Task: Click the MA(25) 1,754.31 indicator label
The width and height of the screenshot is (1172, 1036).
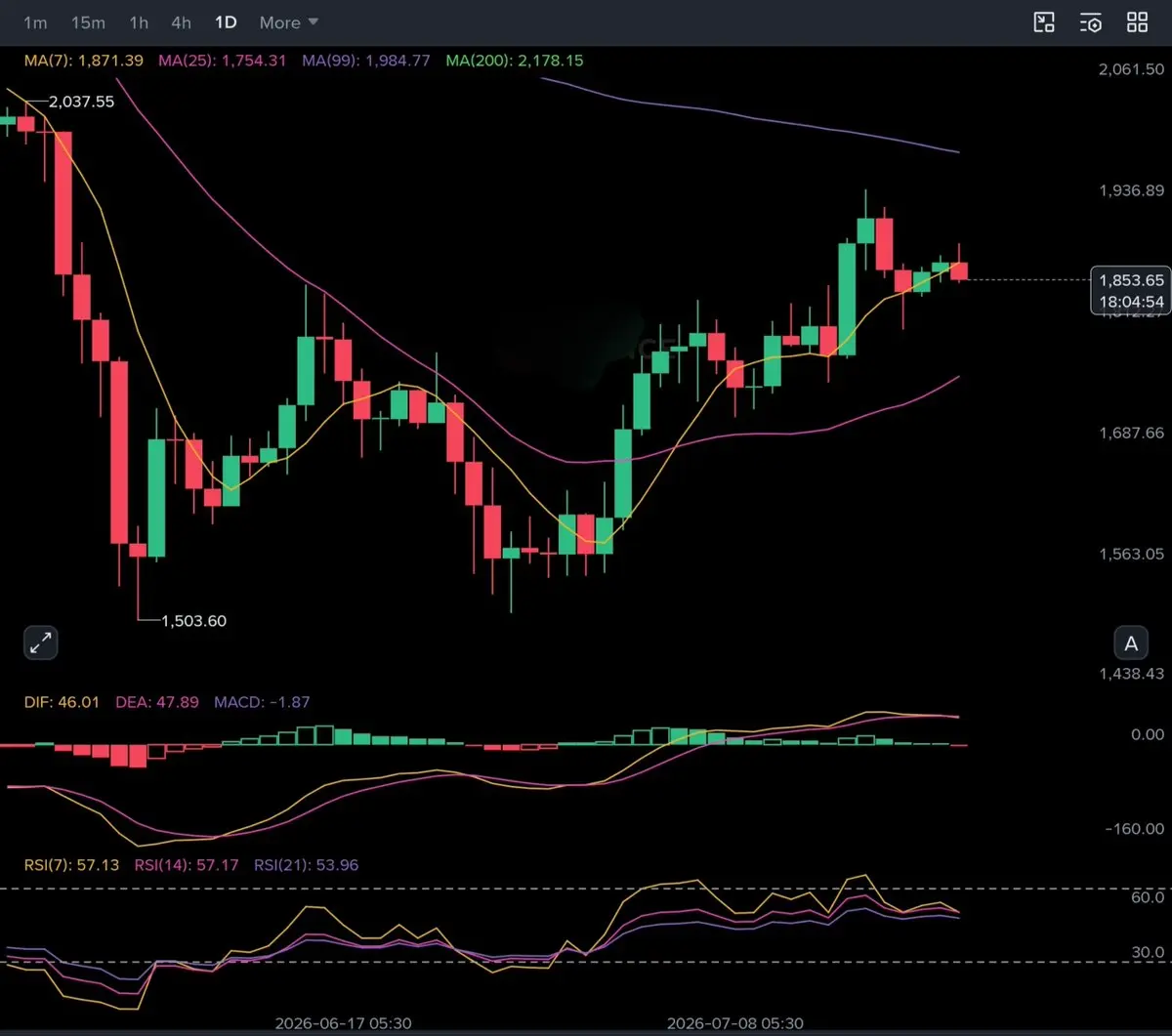Action: click(222, 61)
